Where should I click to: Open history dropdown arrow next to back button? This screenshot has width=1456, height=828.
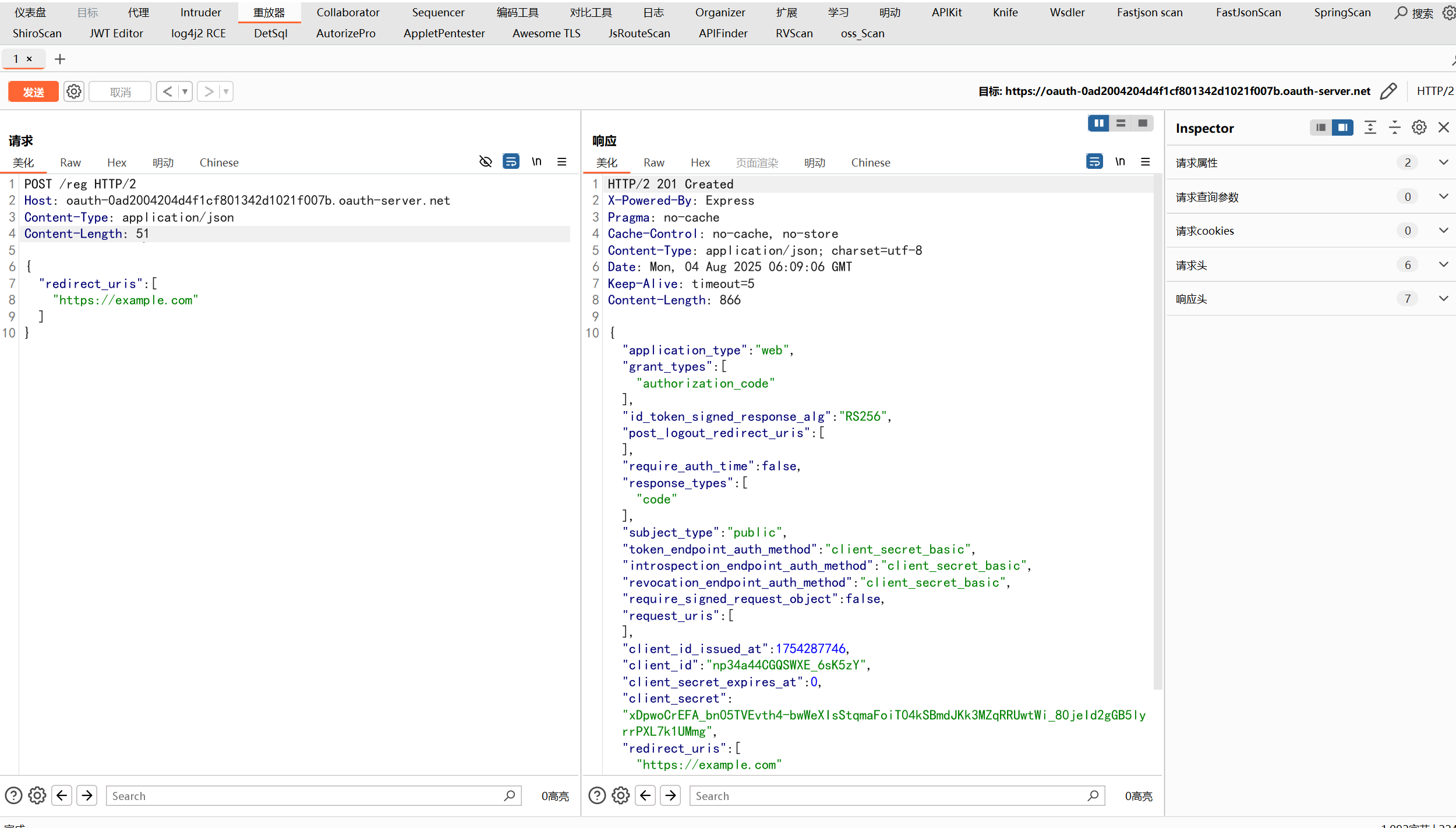point(185,91)
